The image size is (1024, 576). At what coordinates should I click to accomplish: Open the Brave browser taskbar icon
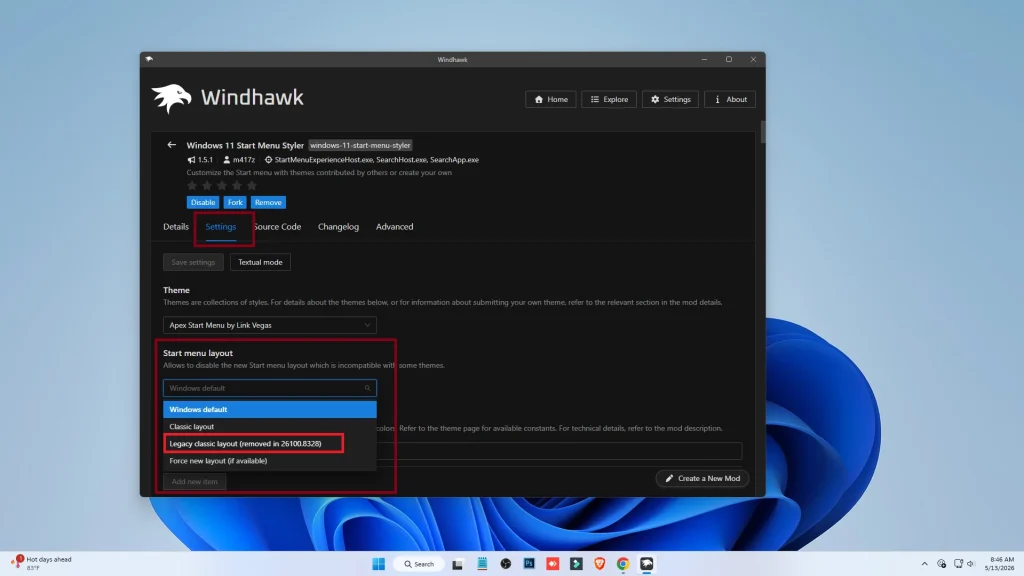coord(600,564)
